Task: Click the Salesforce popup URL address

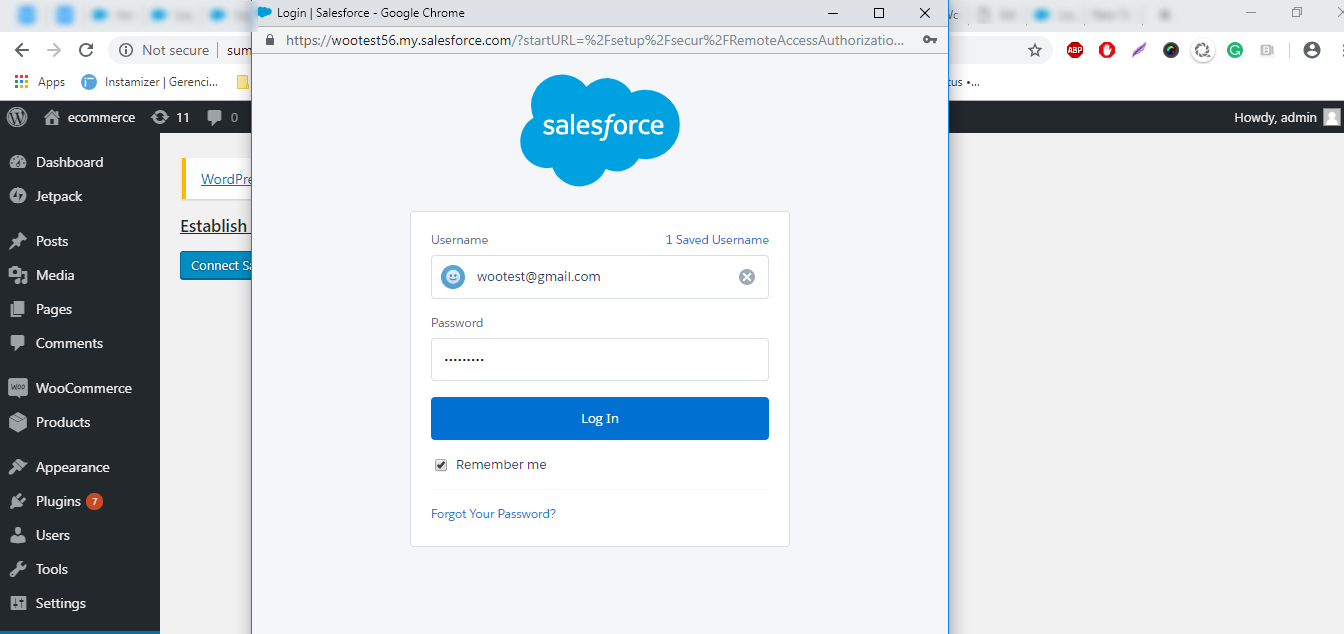Action: coord(595,41)
